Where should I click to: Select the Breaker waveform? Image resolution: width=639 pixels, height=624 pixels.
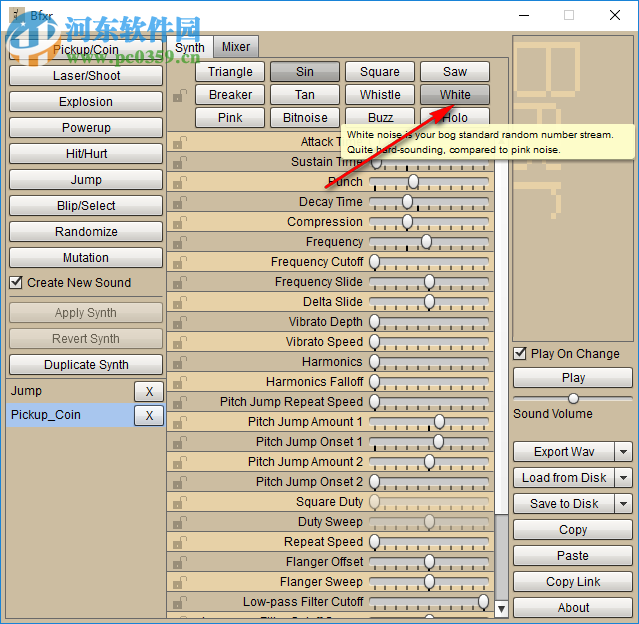coord(230,95)
